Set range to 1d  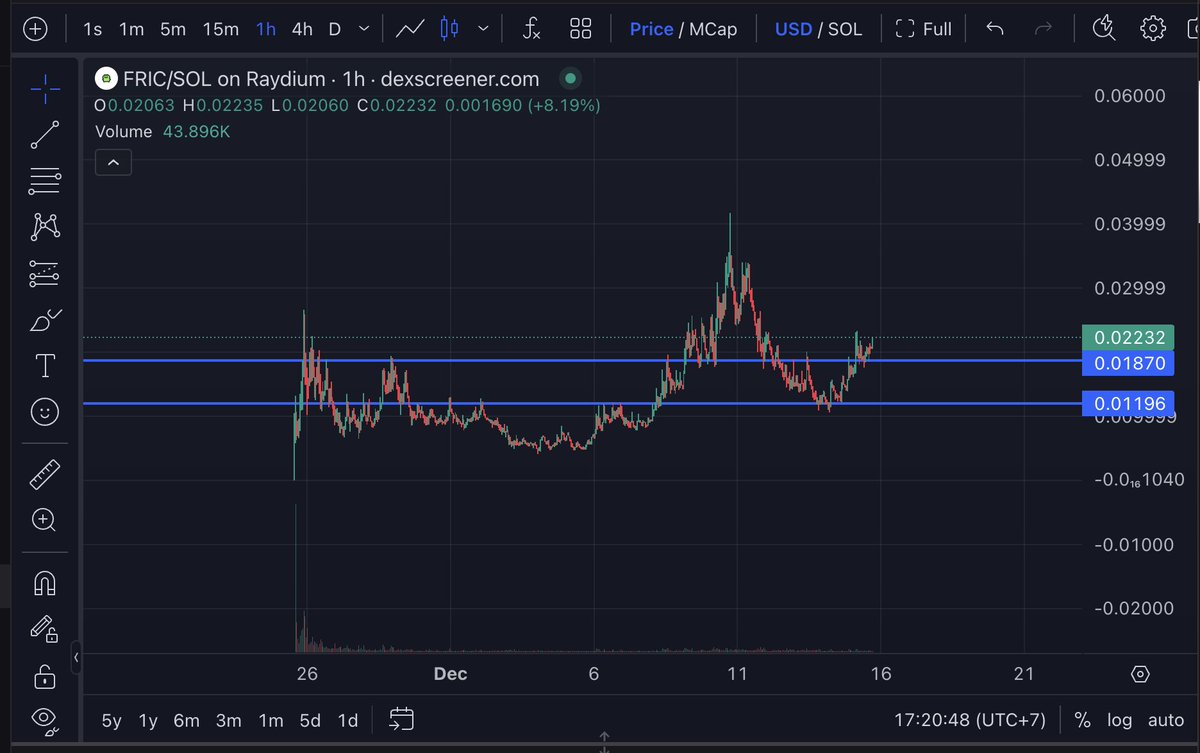point(347,720)
